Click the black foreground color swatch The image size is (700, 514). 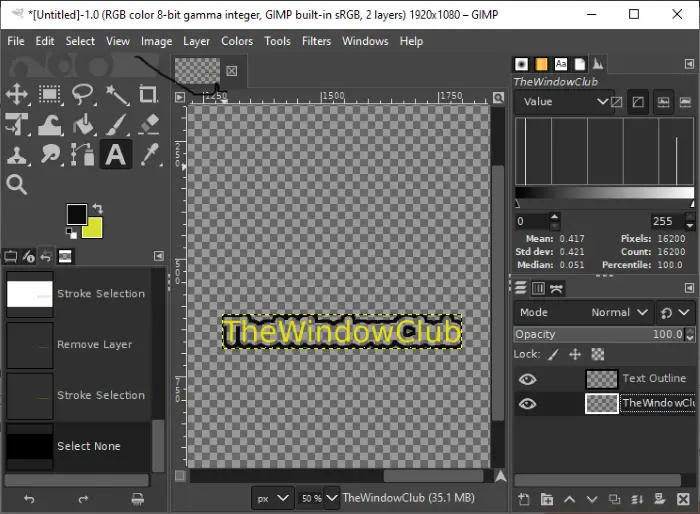(77, 214)
